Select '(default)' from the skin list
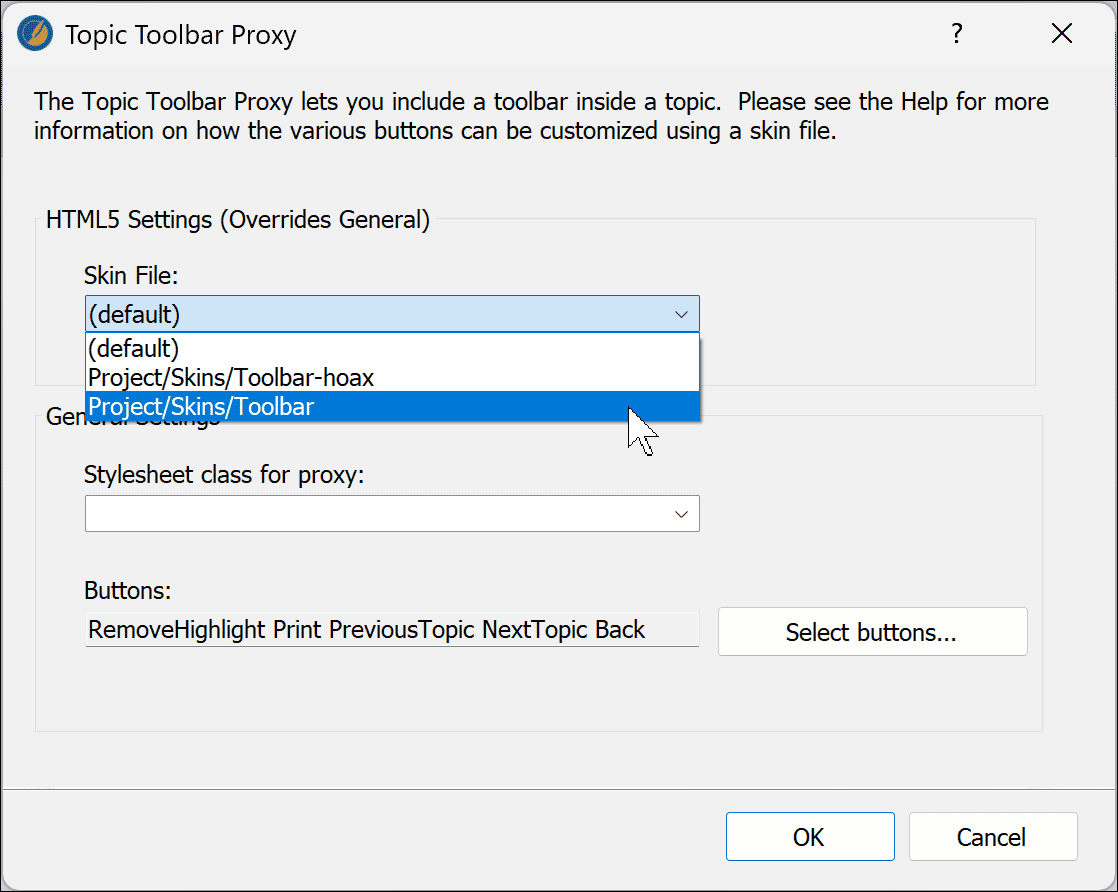Viewport: 1118px width, 892px height. 133,348
